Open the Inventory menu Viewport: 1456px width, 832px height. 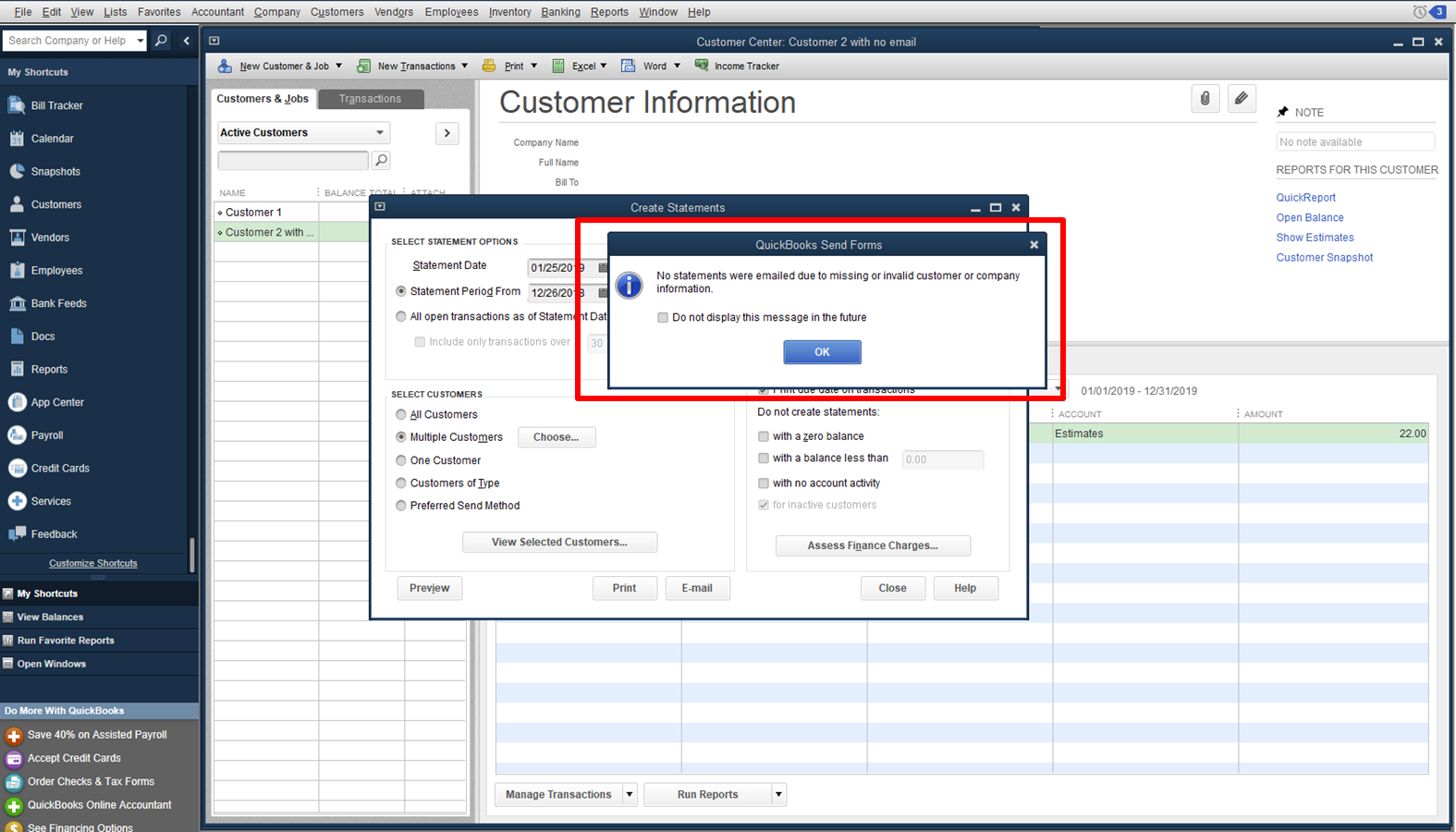[509, 12]
